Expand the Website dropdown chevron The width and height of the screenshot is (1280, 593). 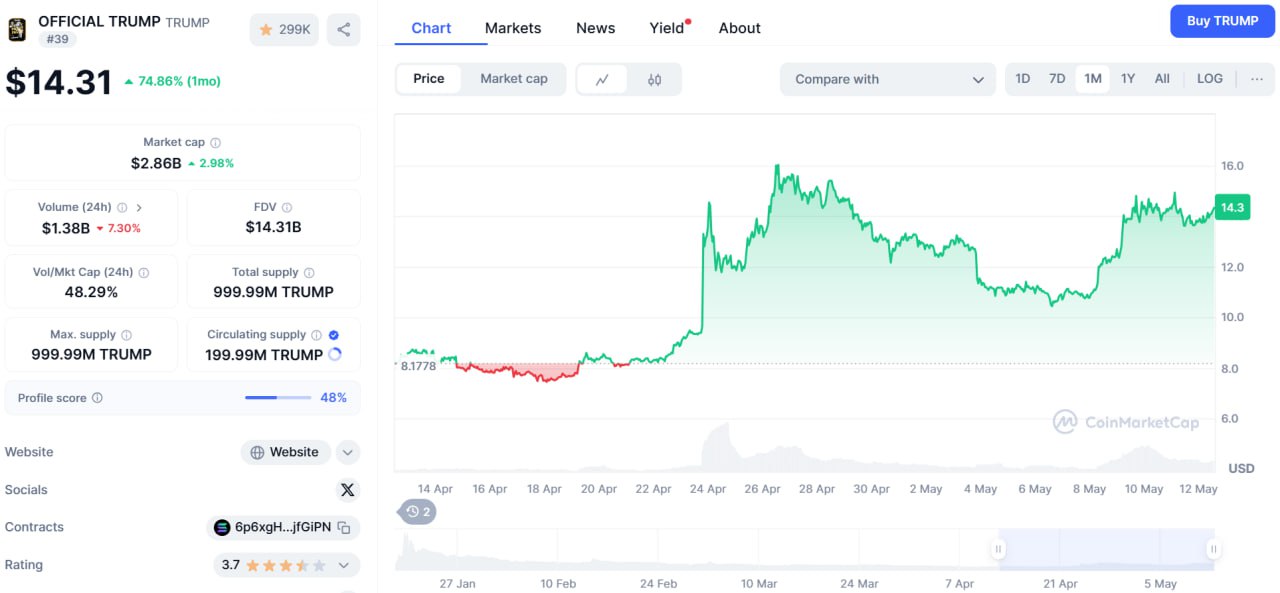click(x=348, y=453)
